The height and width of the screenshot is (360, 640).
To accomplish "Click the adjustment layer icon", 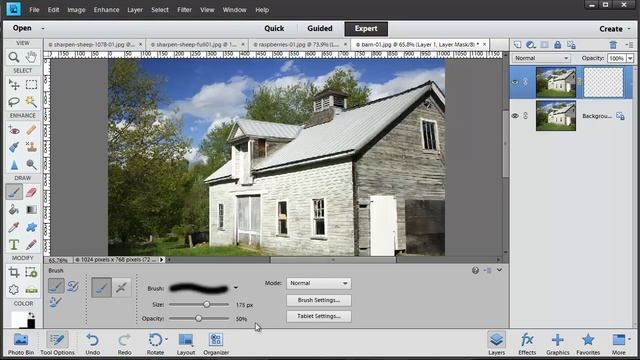I will click(x=531, y=44).
